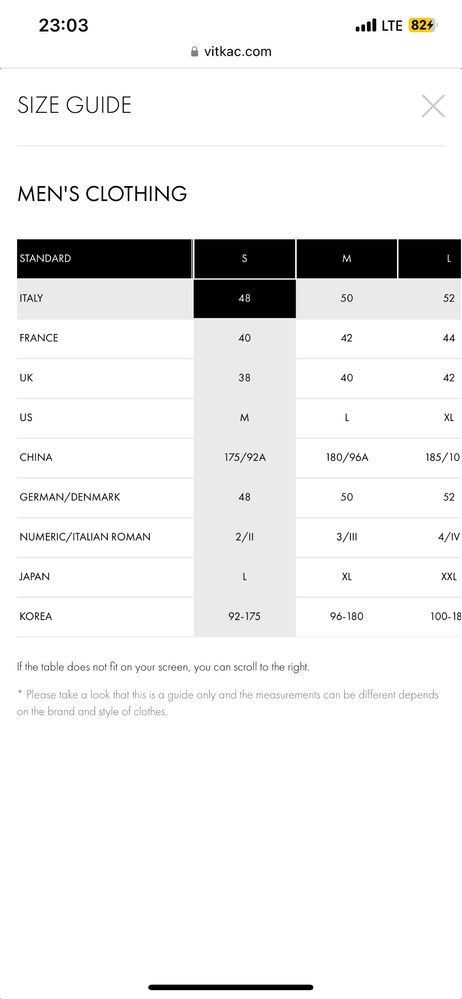Click the Numeric 3/III size cell

coord(347,537)
